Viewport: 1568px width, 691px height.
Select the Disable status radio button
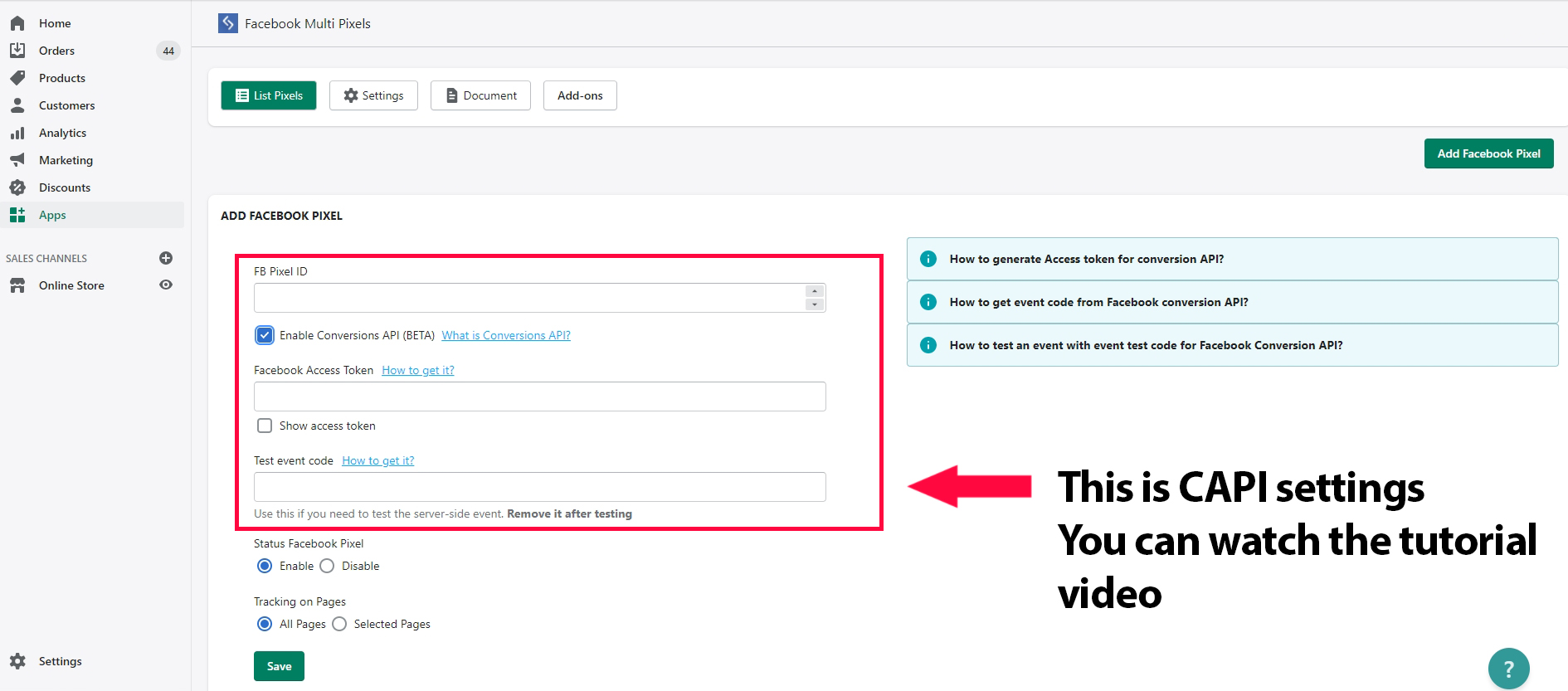327,566
